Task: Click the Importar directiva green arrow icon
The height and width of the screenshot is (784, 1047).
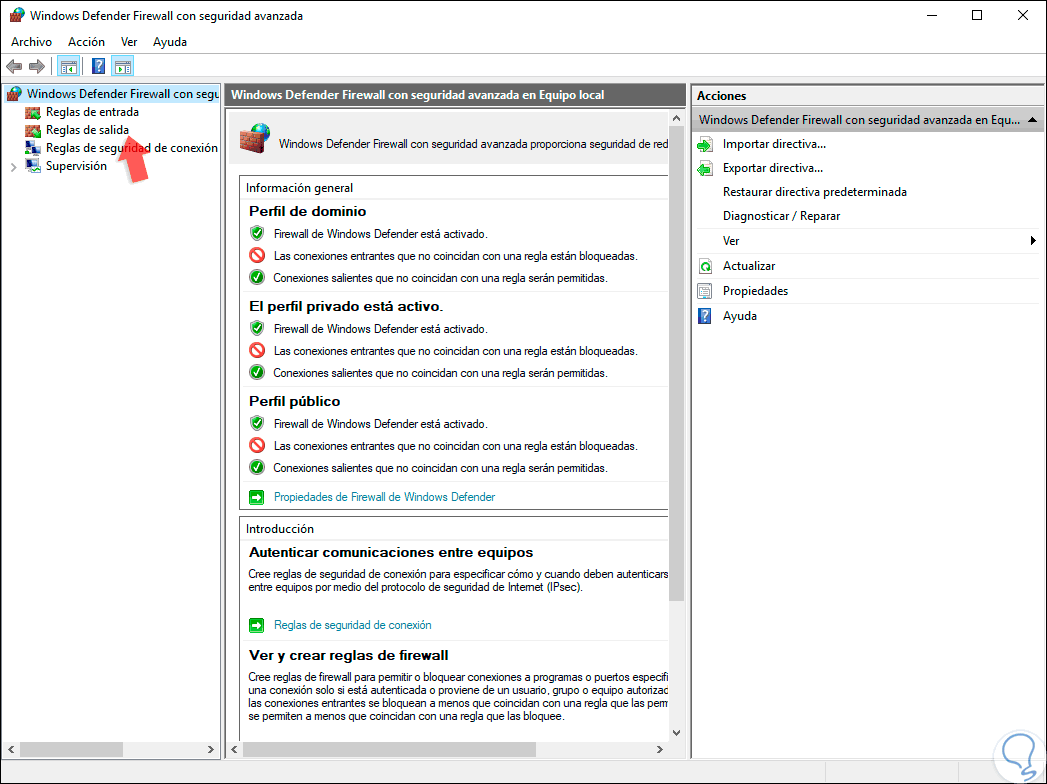Action: pos(705,144)
